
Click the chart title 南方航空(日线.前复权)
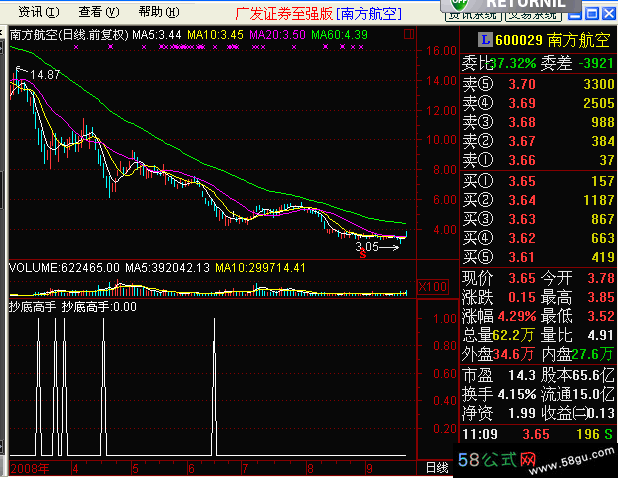pyautogui.click(x=69, y=35)
